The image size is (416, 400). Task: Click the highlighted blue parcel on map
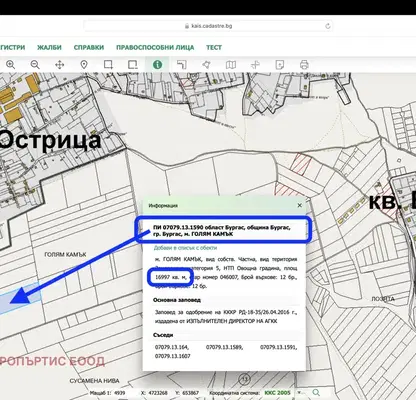(x=20, y=298)
